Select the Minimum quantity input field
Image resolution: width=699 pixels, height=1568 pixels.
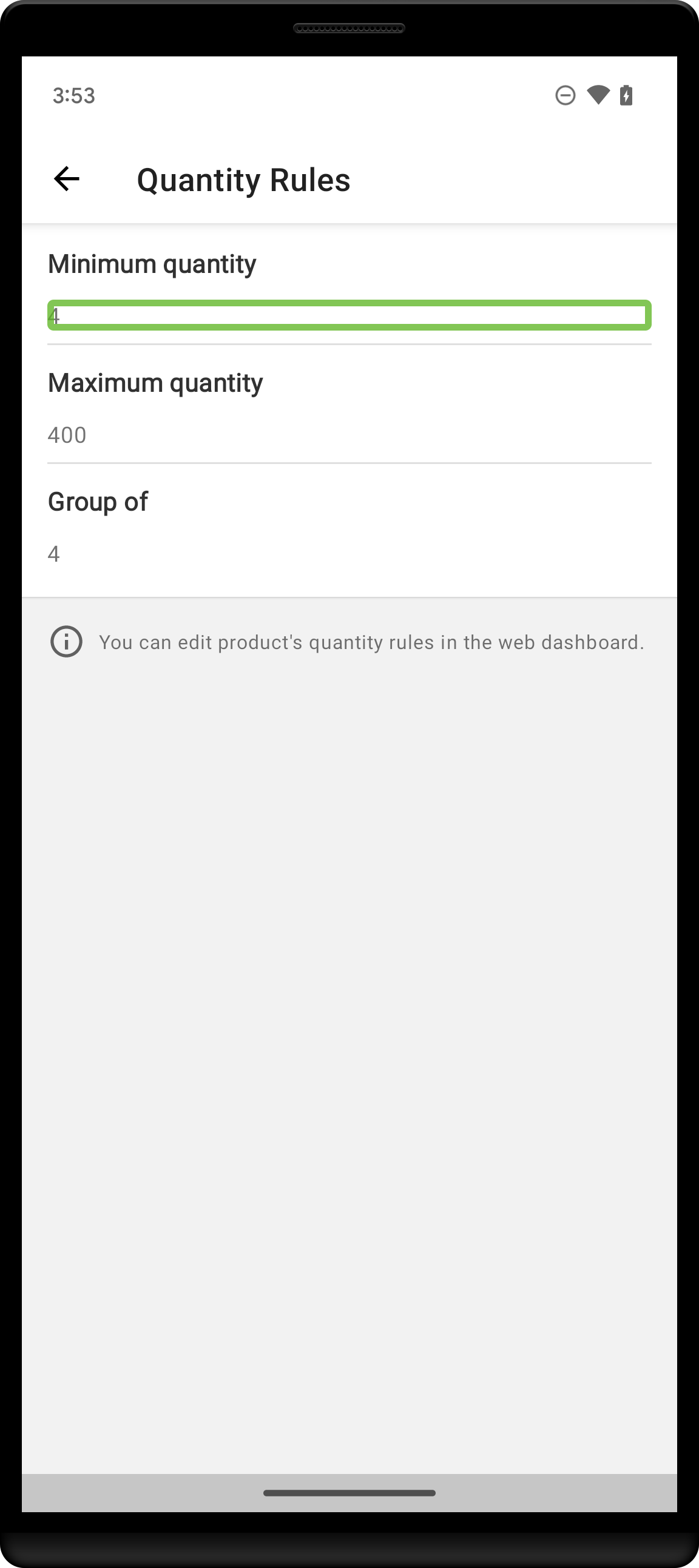349,315
